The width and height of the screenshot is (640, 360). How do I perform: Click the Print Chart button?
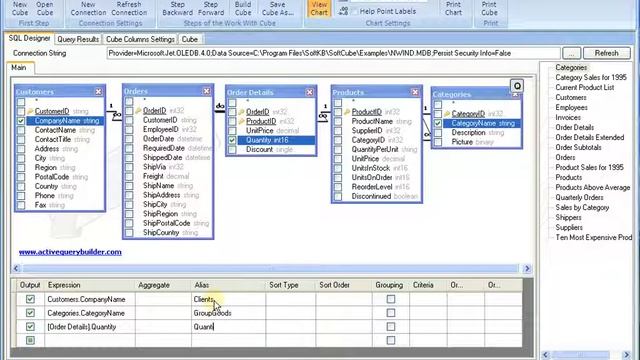pyautogui.click(x=453, y=9)
